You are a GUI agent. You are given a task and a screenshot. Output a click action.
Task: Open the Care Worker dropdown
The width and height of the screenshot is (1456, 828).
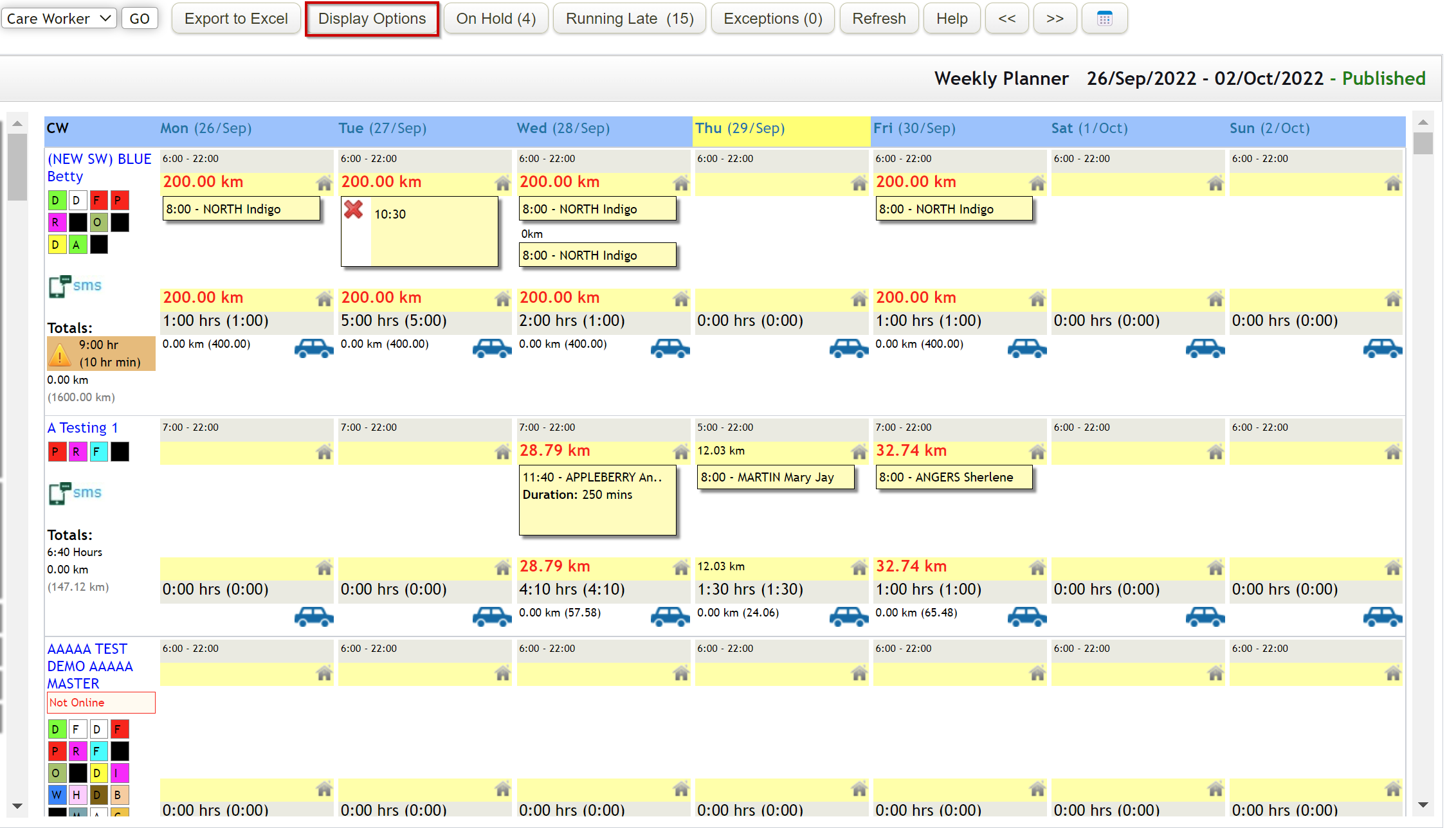[59, 19]
